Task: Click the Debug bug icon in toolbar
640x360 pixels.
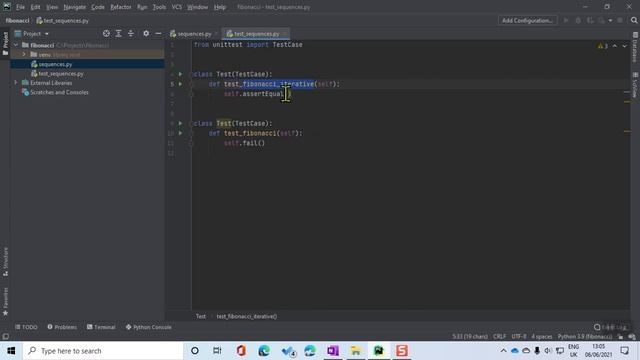Action: click(x=578, y=20)
